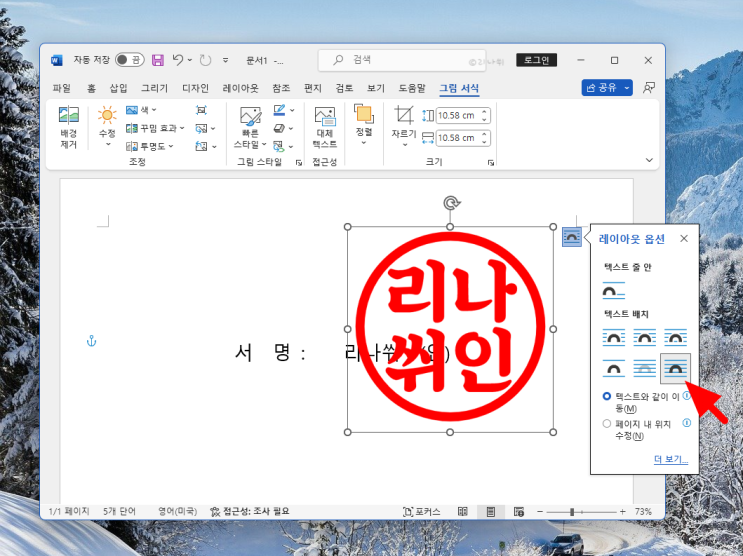Click the Layout Options button beside the image

pyautogui.click(x=571, y=237)
